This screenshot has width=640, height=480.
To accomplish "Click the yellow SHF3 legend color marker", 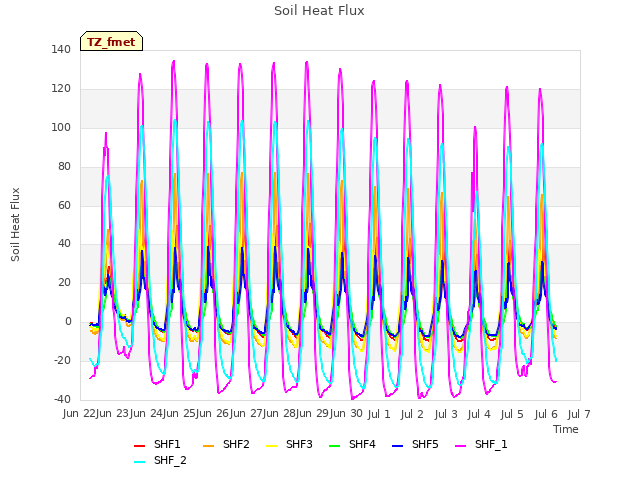I will [271, 446].
